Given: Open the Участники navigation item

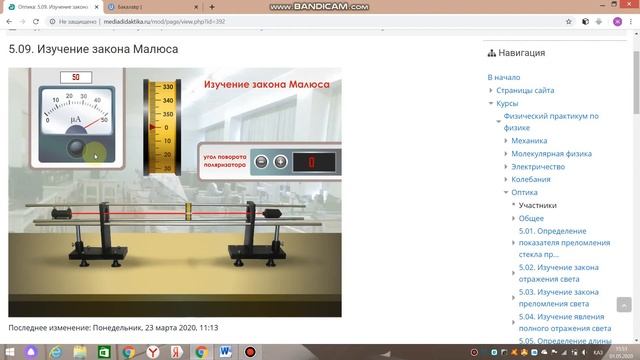Looking at the screenshot, I should click(538, 205).
